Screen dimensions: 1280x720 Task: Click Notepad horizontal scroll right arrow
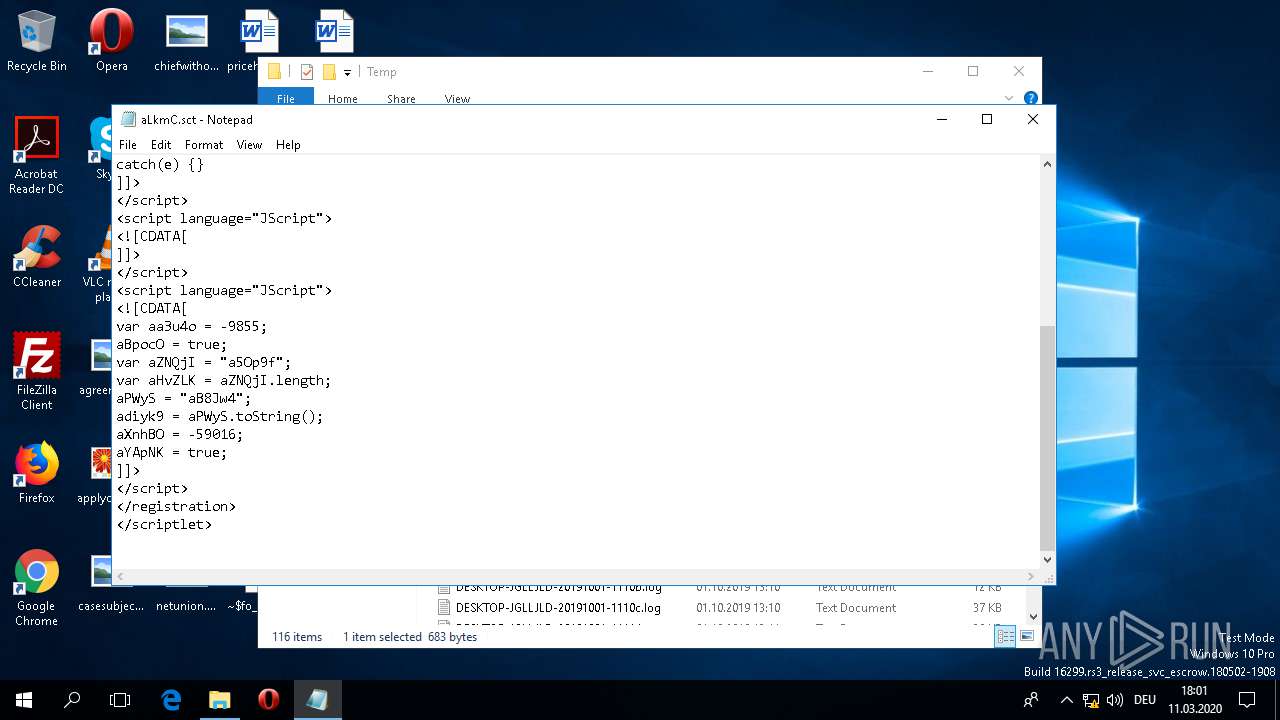click(1031, 577)
